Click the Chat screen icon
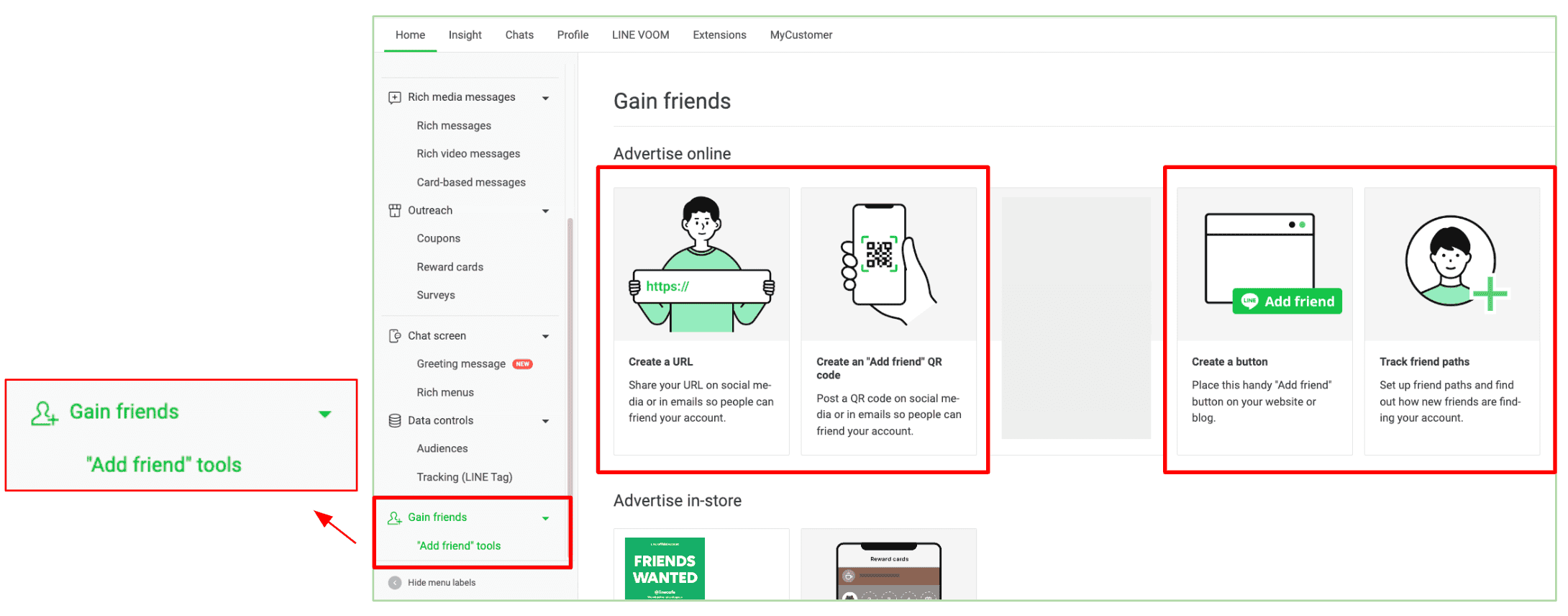 tap(395, 335)
